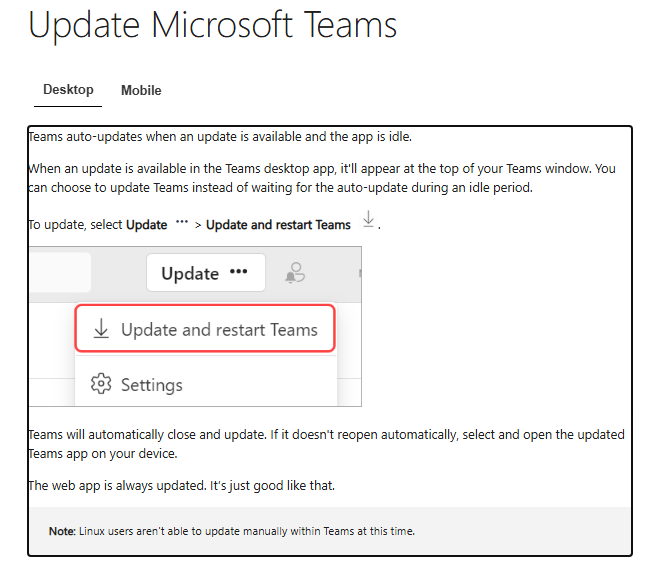Click the bold Update word in instructions

click(146, 225)
